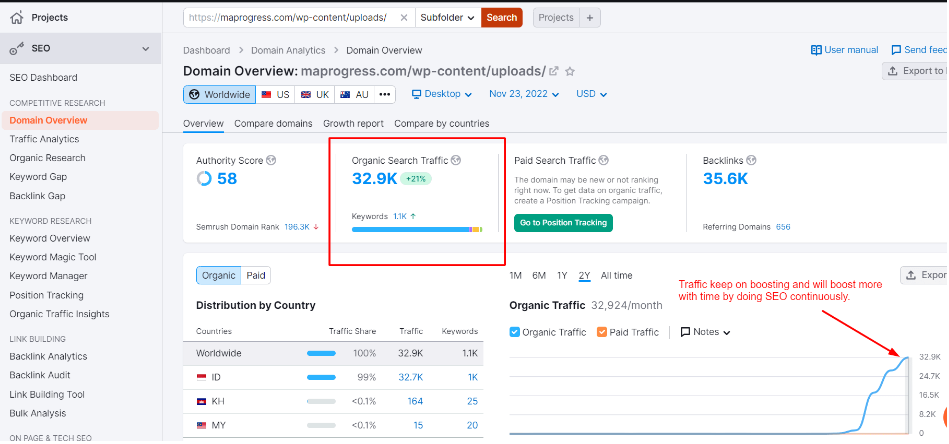This screenshot has width=949, height=444.
Task: Collapse the SEO section chevron
Action: tap(145, 48)
